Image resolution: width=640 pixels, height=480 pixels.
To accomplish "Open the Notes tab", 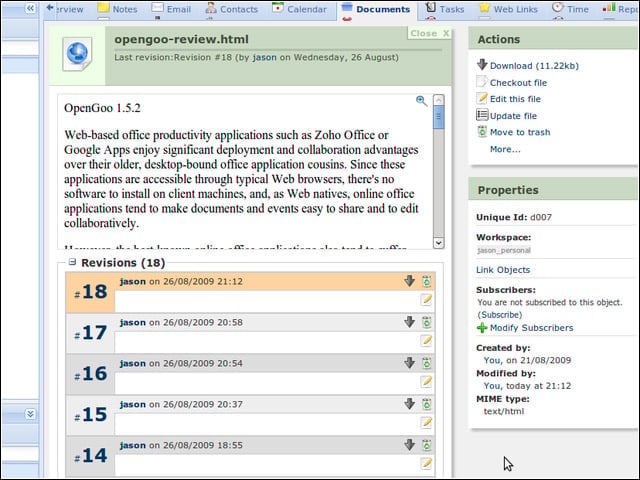I will click(118, 9).
